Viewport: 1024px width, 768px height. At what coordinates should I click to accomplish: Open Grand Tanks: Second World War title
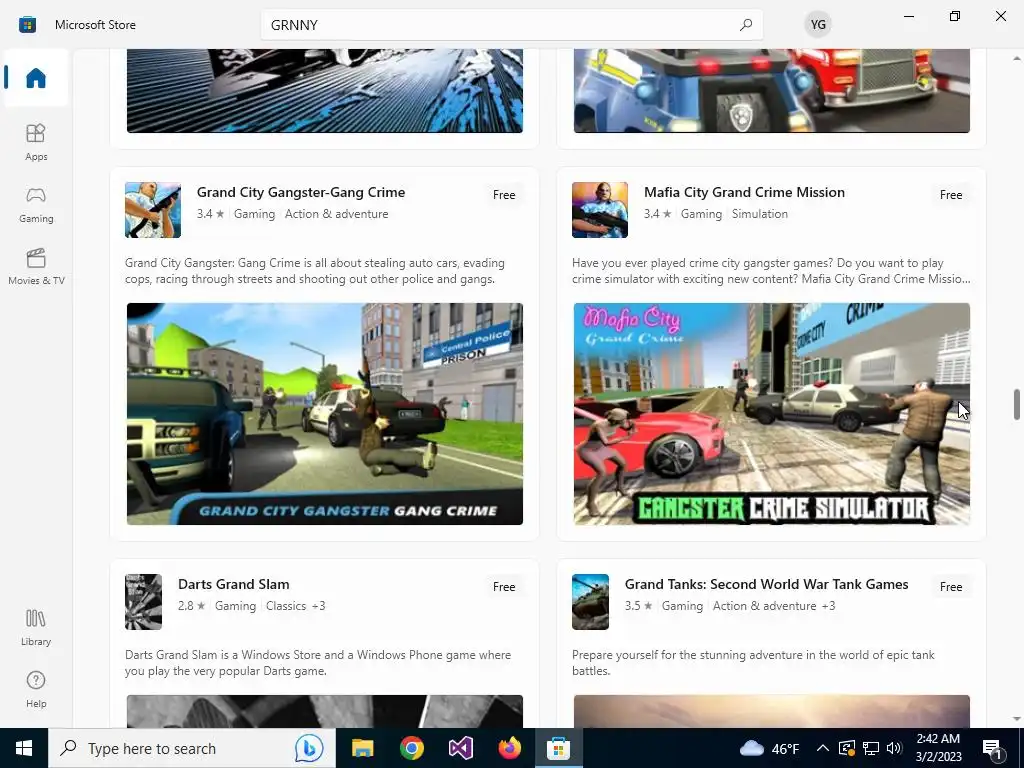click(767, 584)
